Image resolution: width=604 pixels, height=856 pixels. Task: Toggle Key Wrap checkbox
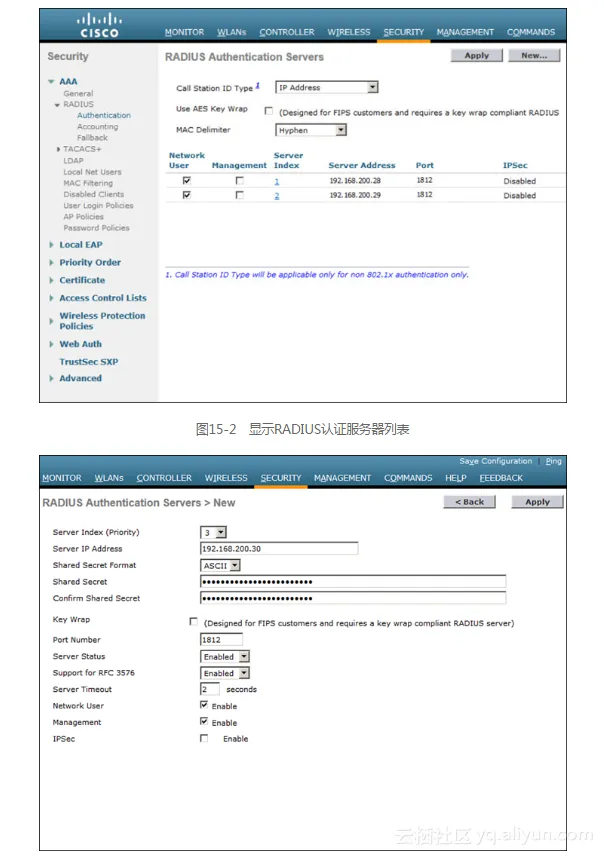pos(193,621)
